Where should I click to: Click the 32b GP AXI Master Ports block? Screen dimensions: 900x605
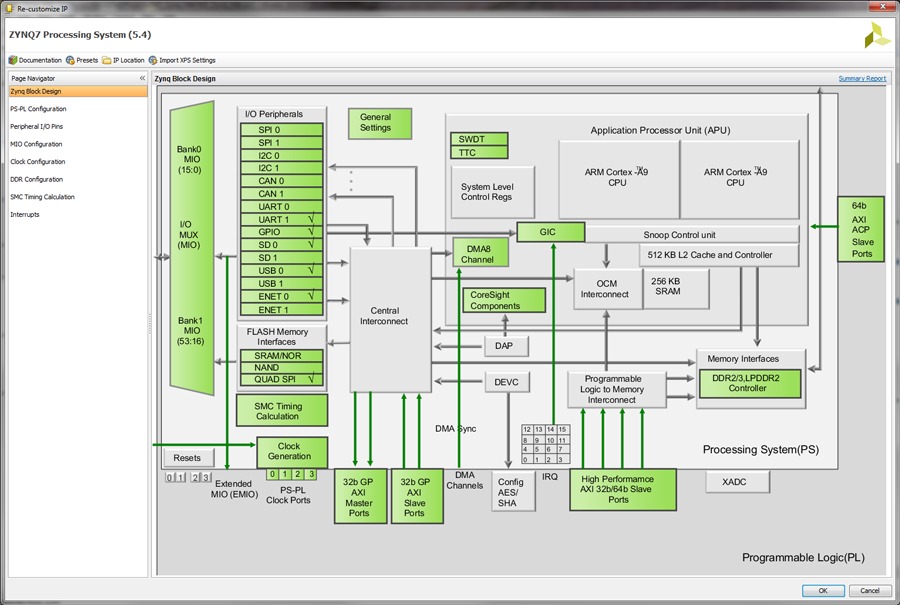360,497
